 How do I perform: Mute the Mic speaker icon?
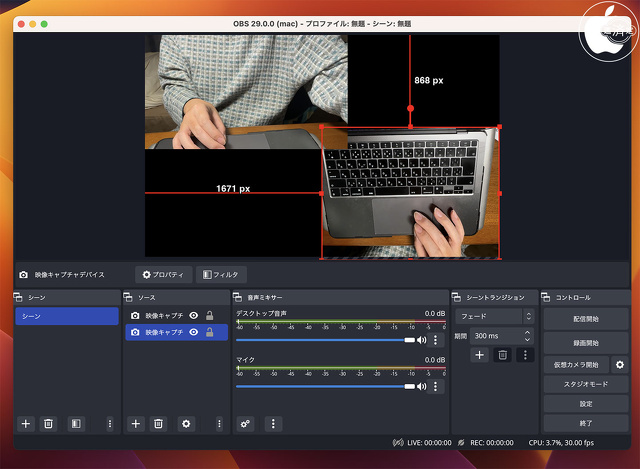(421, 386)
